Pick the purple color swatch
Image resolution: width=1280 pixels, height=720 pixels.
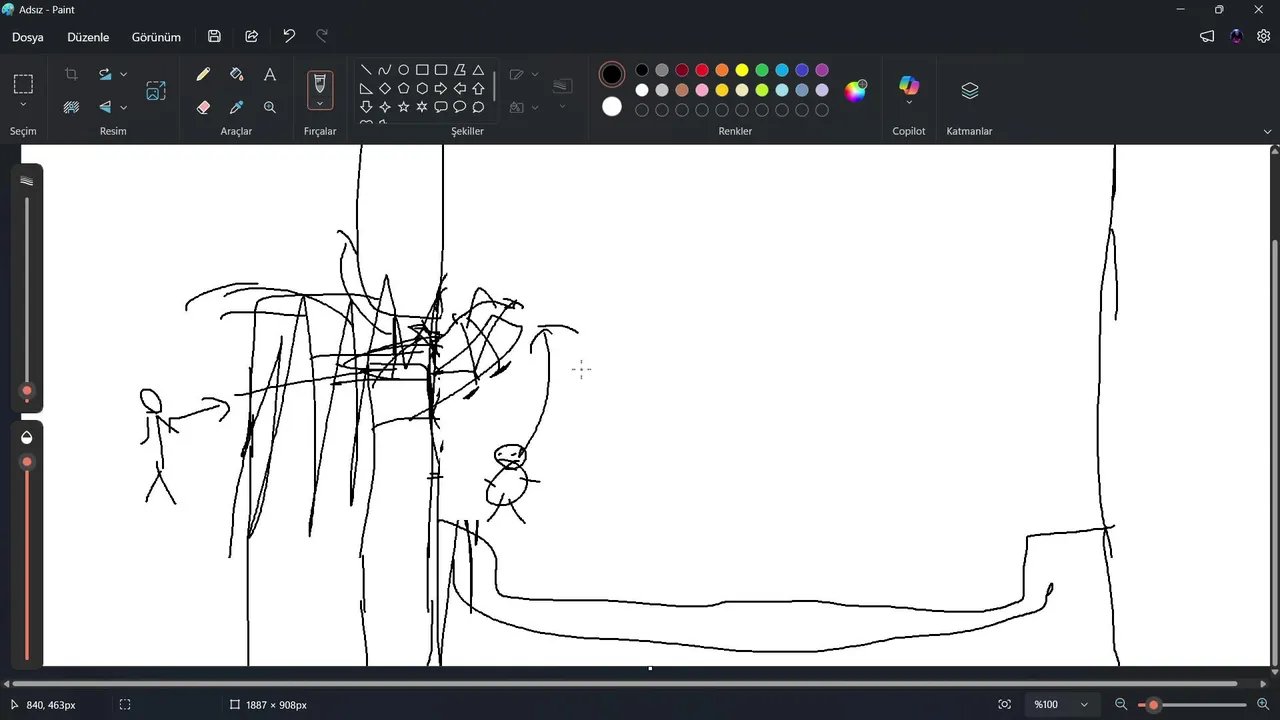coord(822,70)
